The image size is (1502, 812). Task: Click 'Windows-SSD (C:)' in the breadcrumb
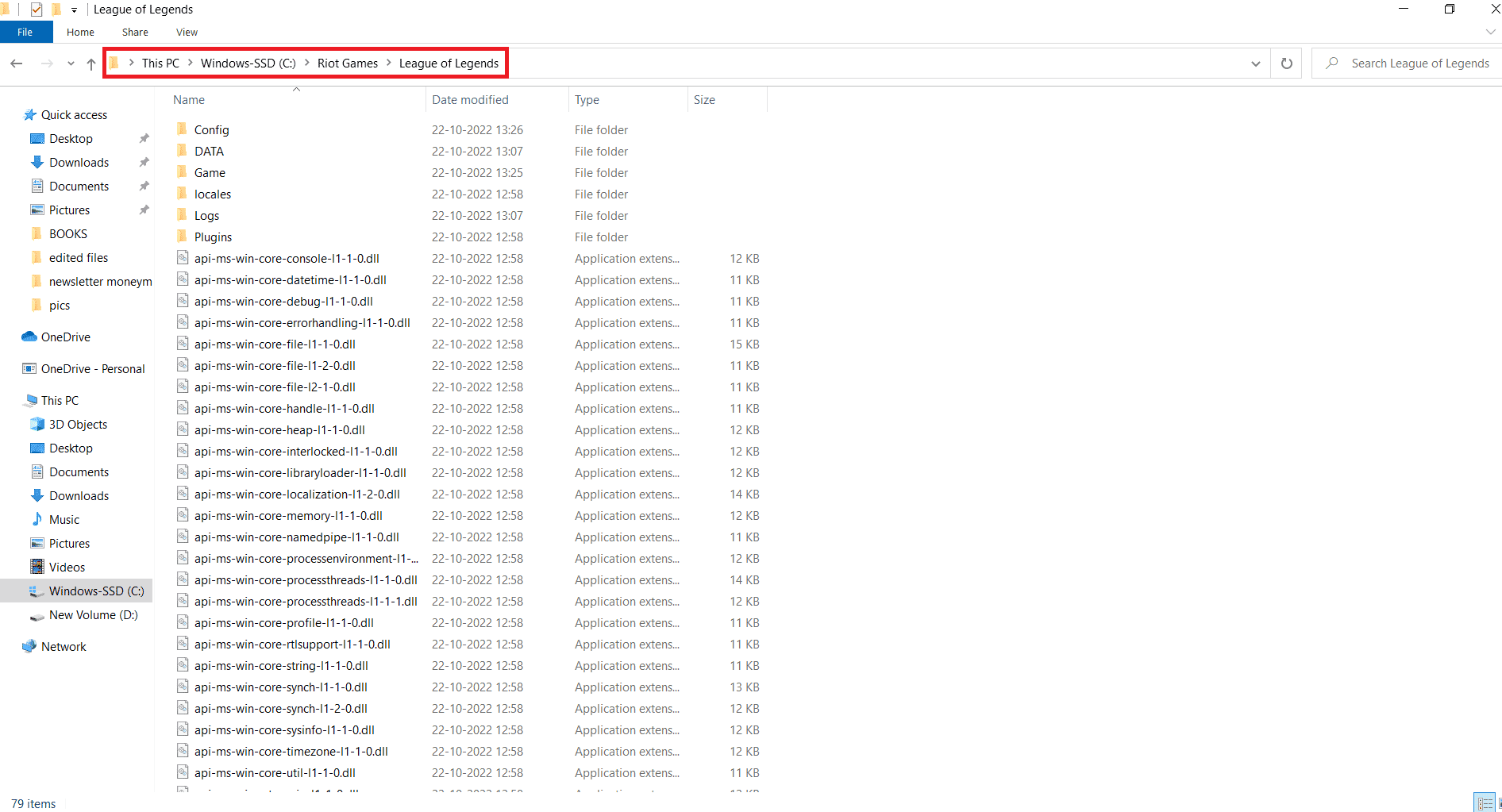248,63
